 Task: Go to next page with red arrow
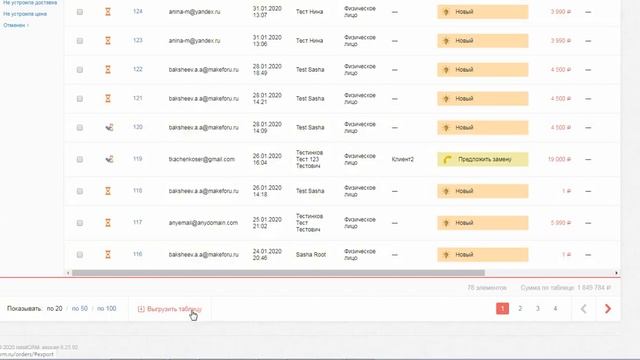[607, 309]
